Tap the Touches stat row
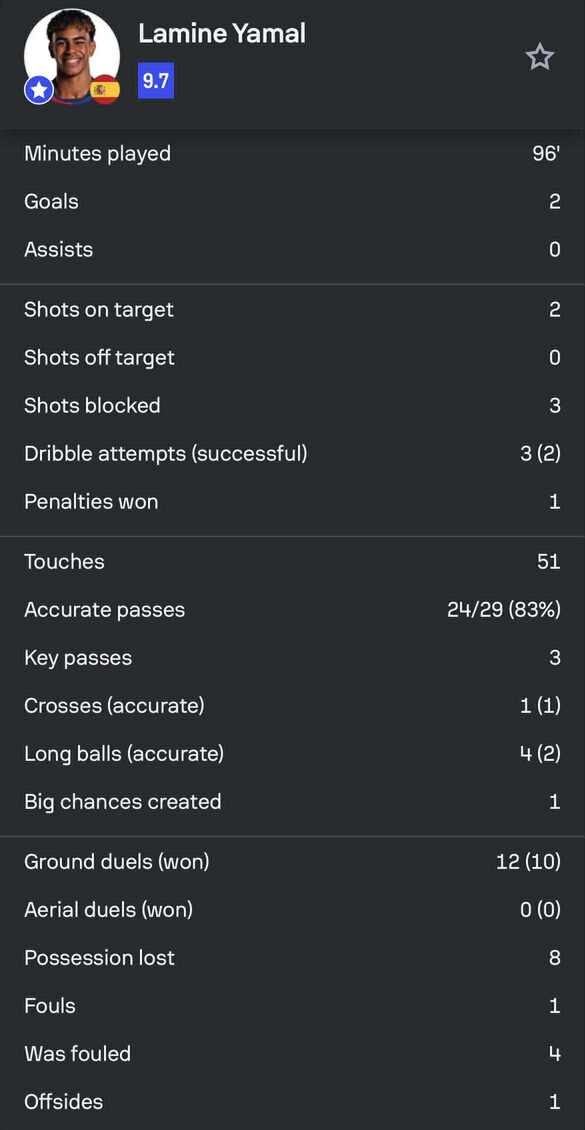 292,561
